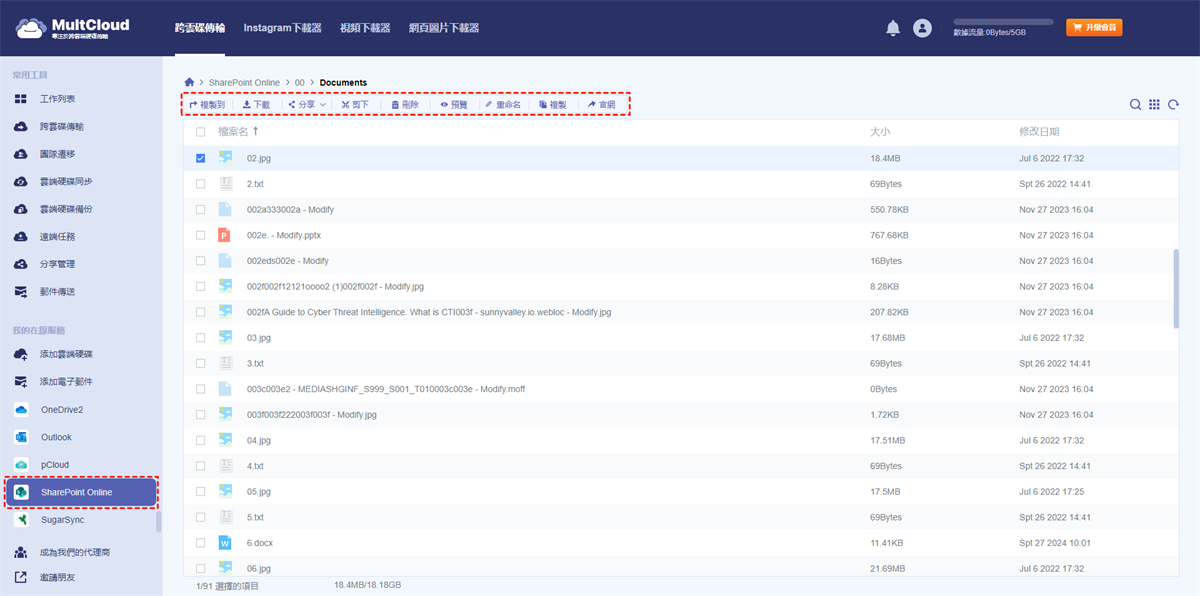This screenshot has width=1200, height=596.
Task: Select OneDrive2 in sidebar cloud list
Action: (x=62, y=410)
